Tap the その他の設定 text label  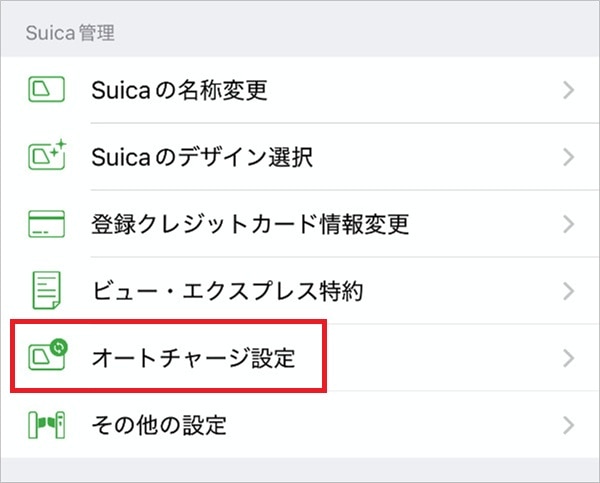click(159, 424)
